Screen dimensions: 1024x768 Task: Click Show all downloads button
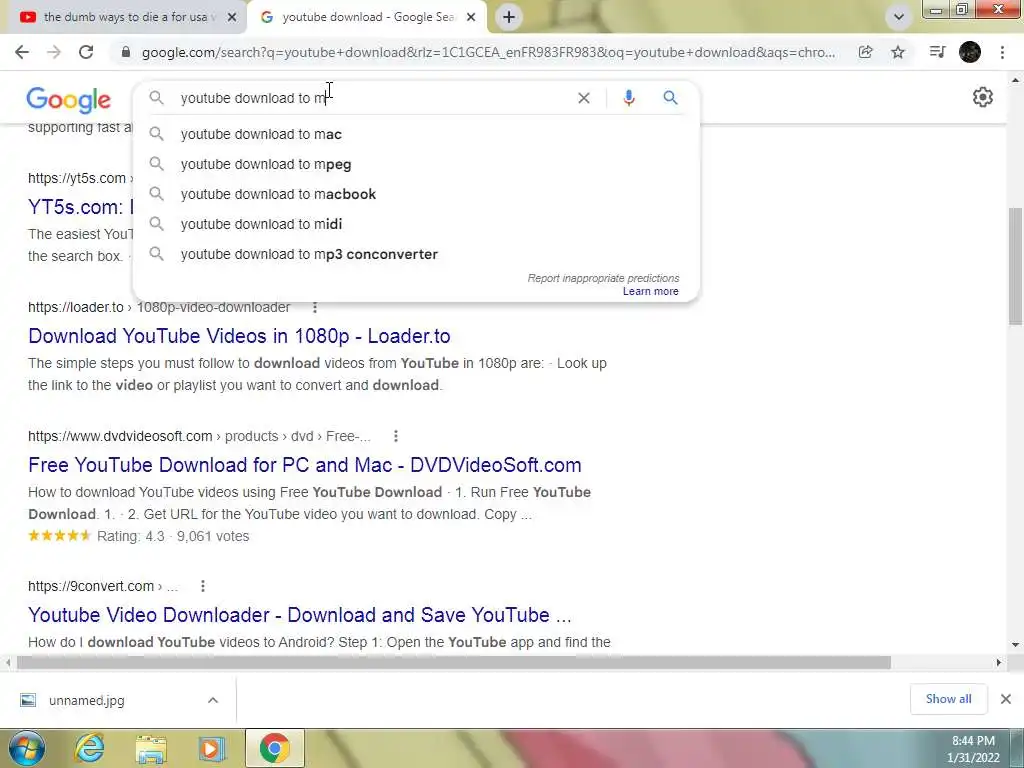(948, 699)
